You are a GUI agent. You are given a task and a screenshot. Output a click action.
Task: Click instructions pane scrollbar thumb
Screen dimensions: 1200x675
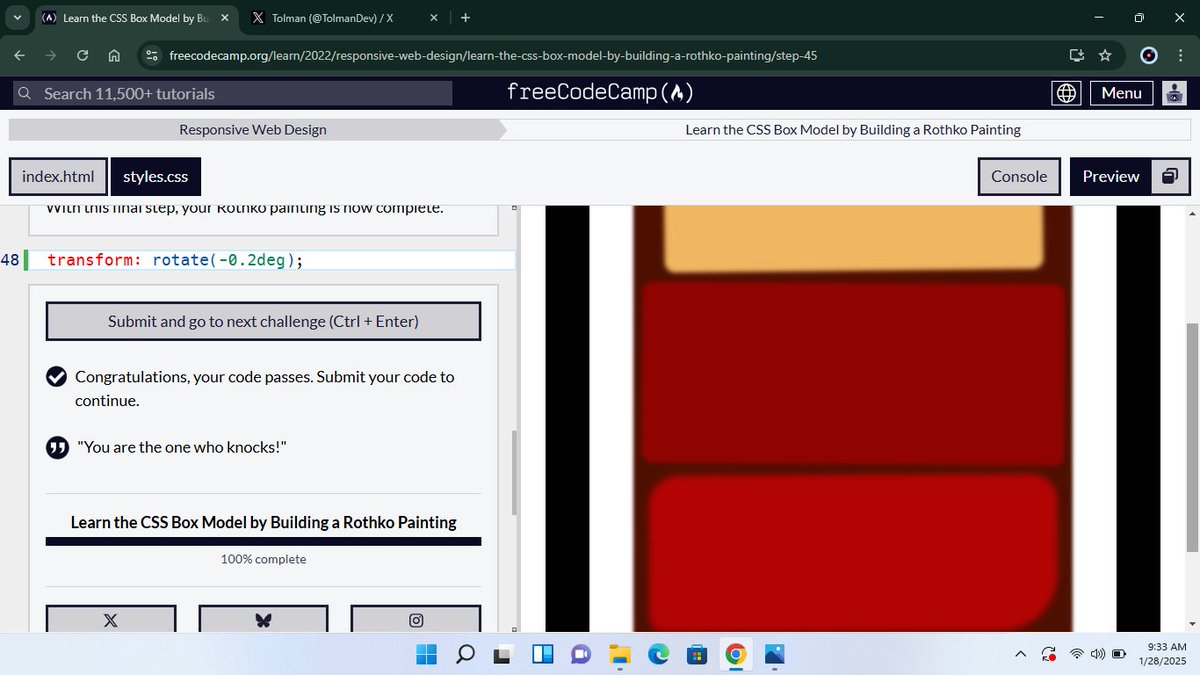pos(515,472)
